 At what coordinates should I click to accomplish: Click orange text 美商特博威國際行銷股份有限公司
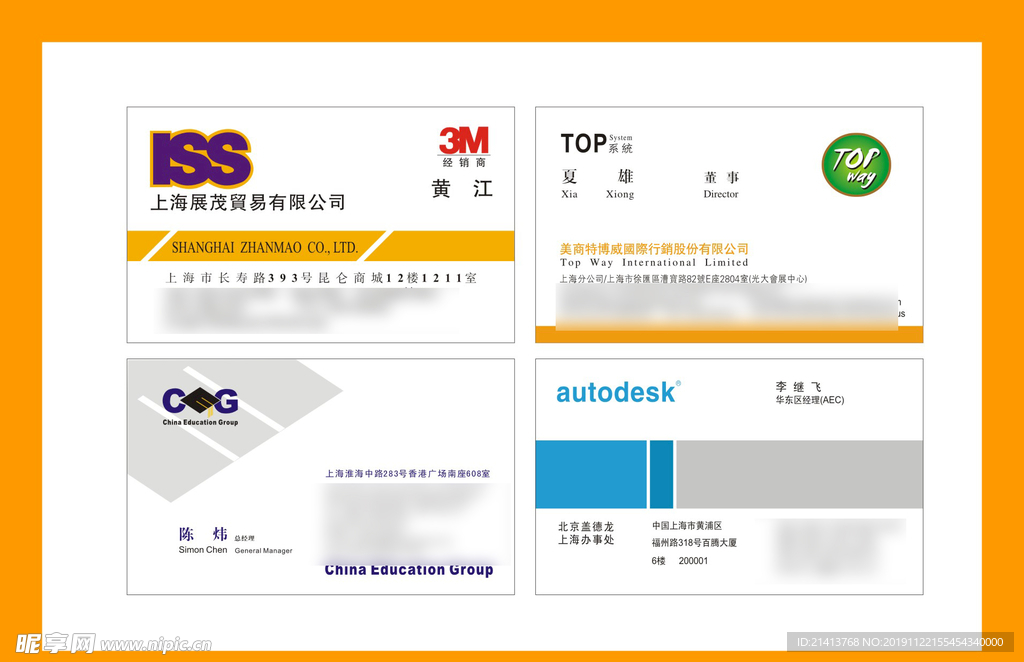click(x=654, y=249)
